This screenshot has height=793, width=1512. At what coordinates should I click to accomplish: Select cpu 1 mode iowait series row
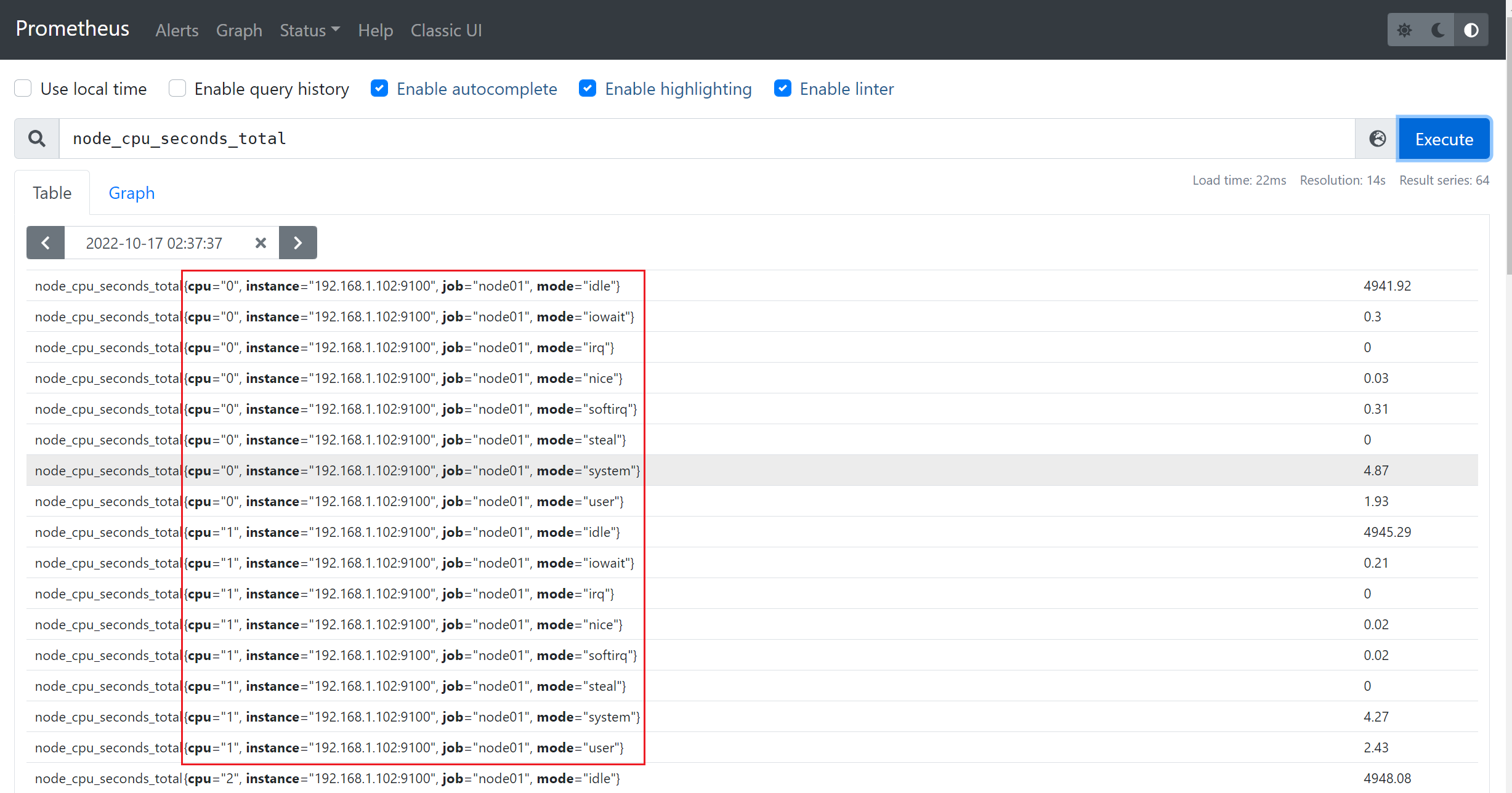(752, 563)
